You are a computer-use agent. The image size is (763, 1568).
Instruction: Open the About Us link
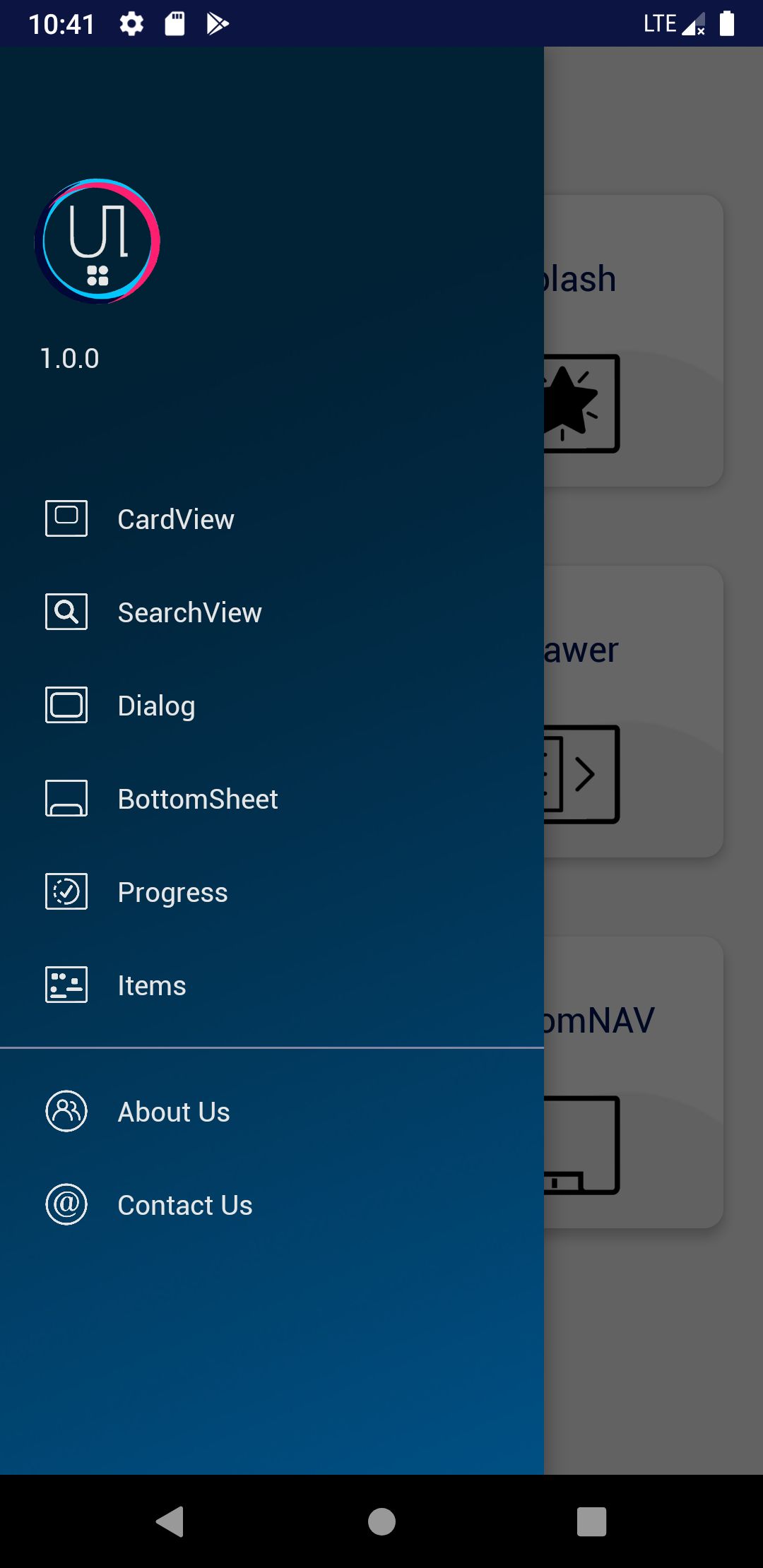pyautogui.click(x=272, y=1112)
